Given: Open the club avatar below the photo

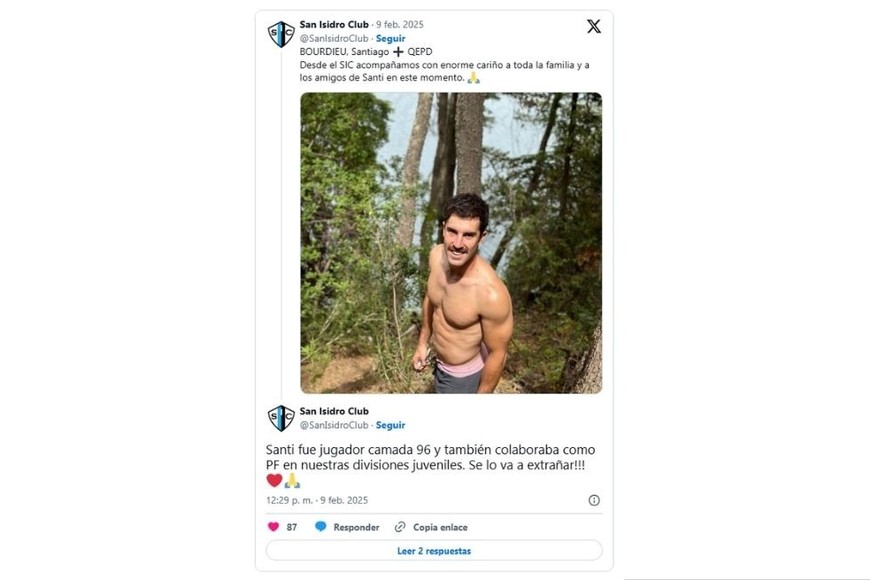Looking at the screenshot, I should coord(281,418).
